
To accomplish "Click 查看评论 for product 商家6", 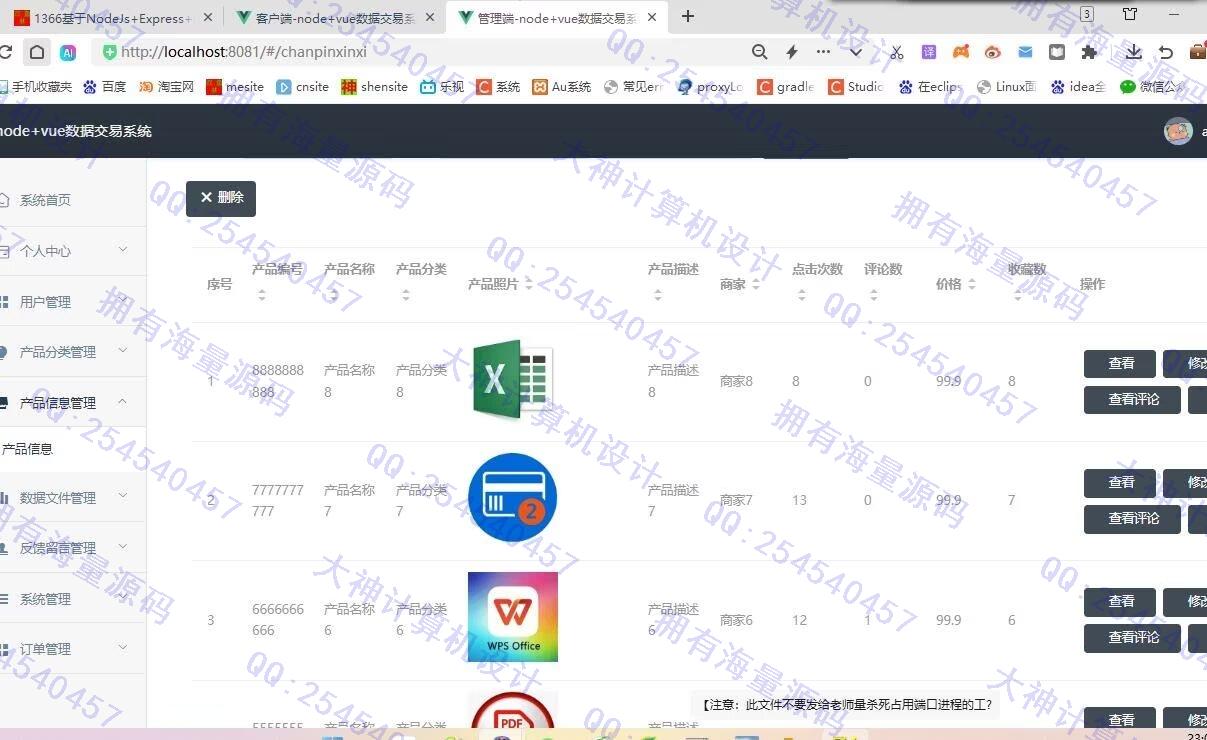I will 1133,638.
